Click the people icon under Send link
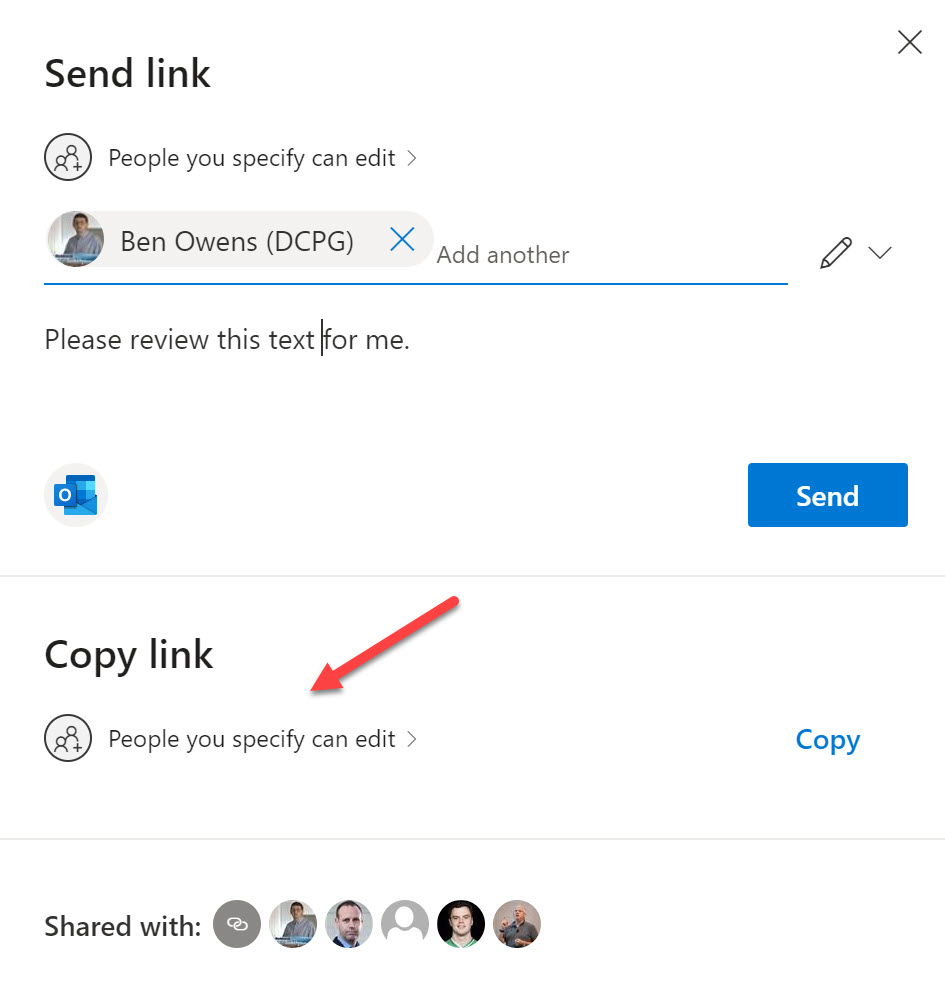 [68, 157]
